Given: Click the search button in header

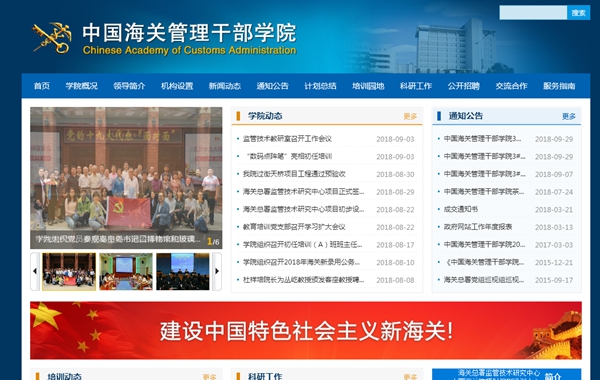Looking at the screenshot, I should pos(578,13).
